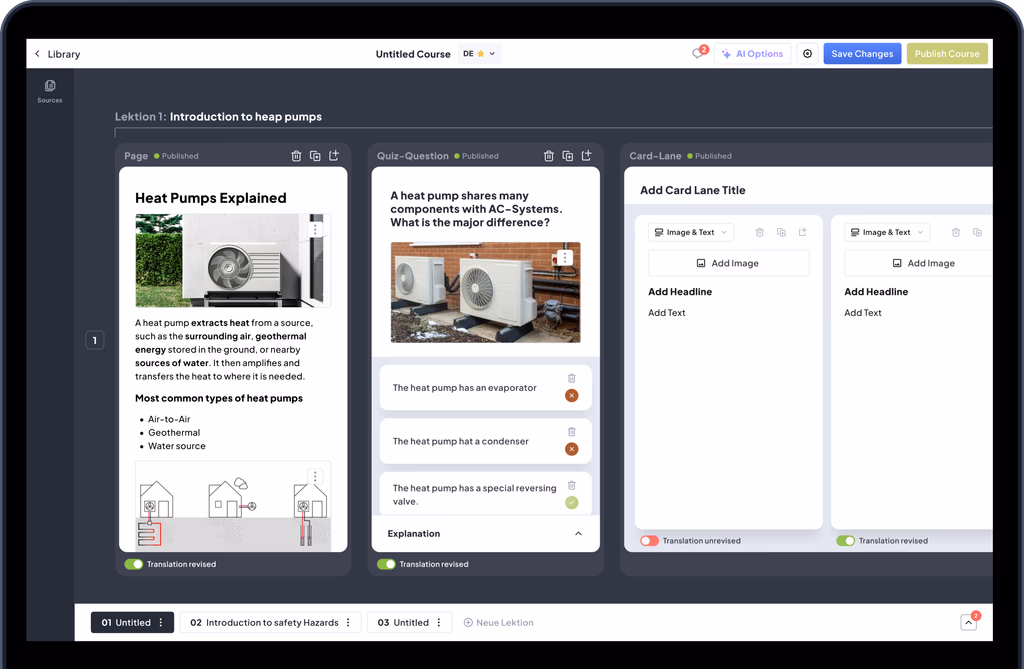Open three-dot menu on quiz question image

[x=566, y=257]
